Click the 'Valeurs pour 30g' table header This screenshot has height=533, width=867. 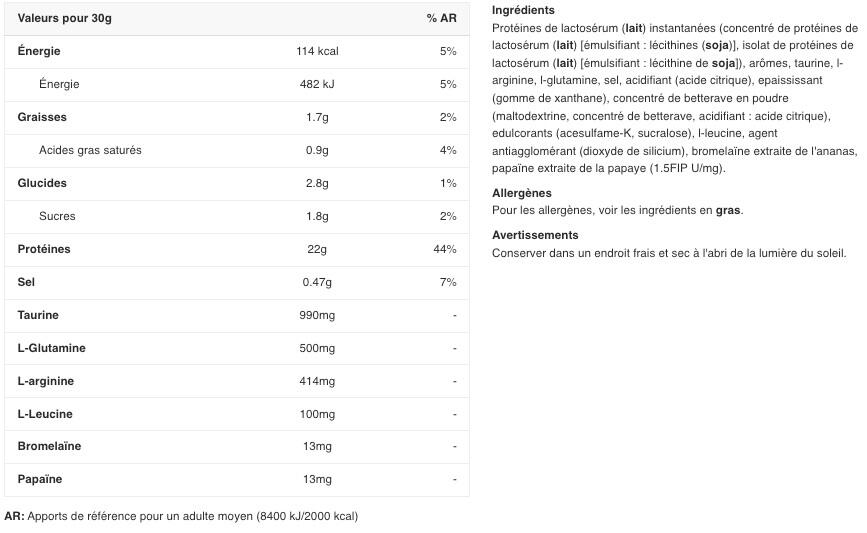(x=65, y=19)
